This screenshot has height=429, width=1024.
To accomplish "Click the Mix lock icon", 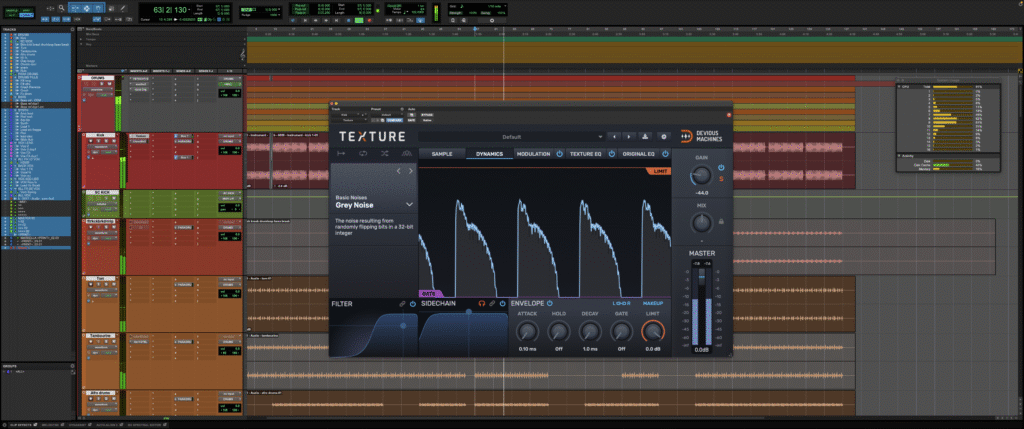I will [721, 221].
